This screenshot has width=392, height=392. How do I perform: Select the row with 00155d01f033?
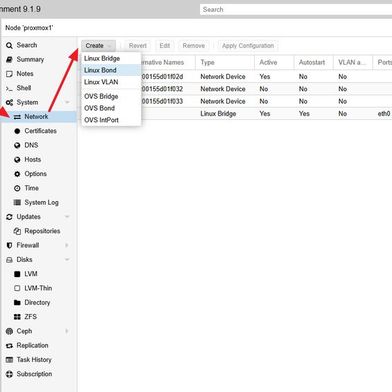tap(235, 101)
